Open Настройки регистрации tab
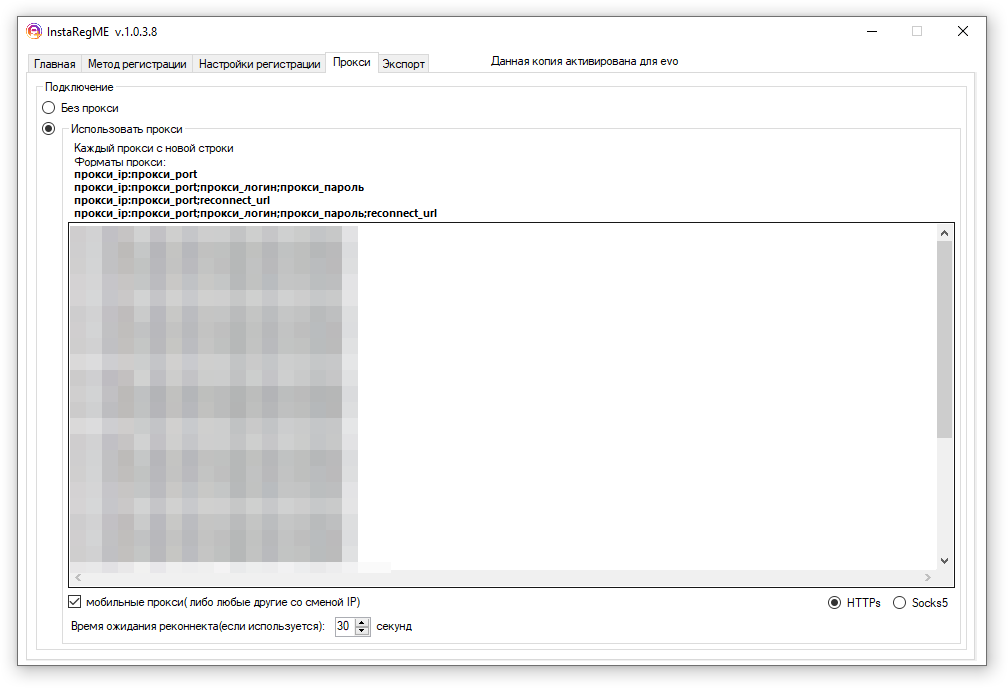Viewport: 1008px width, 688px height. [x=259, y=64]
